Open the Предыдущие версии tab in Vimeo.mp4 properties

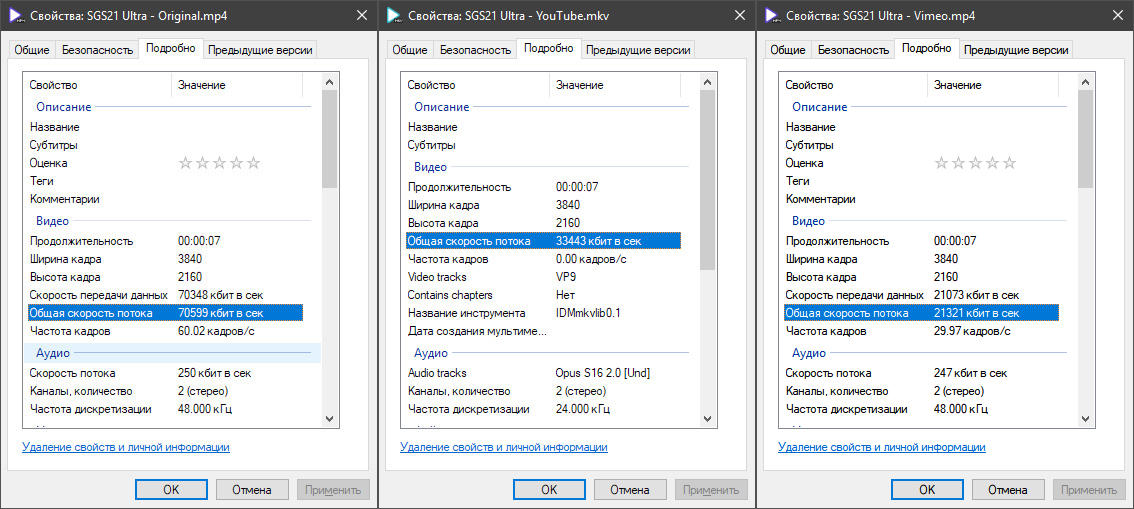tap(1016, 49)
